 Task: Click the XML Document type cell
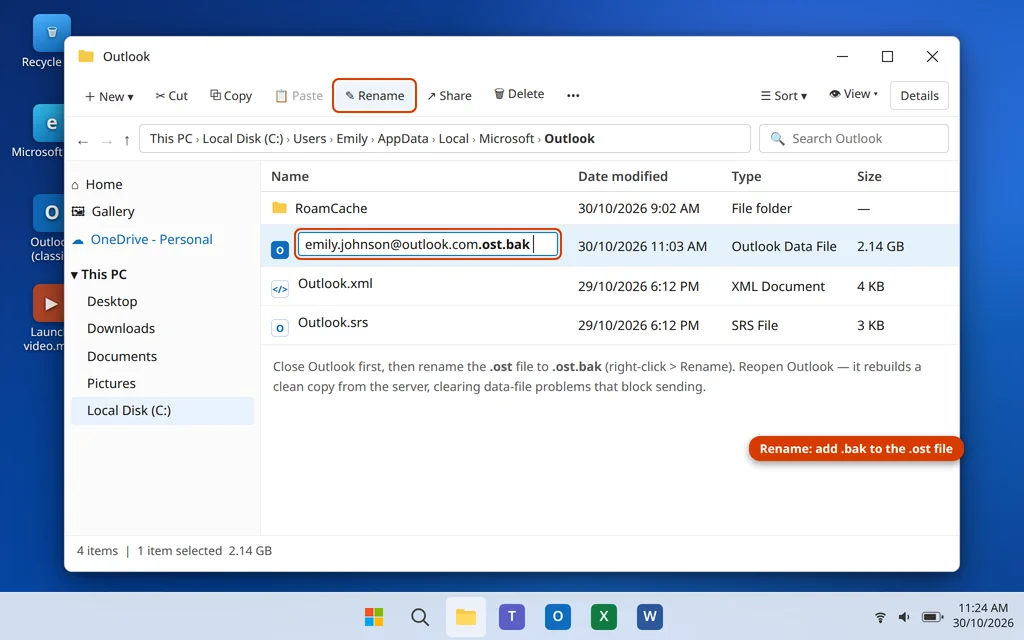point(778,286)
